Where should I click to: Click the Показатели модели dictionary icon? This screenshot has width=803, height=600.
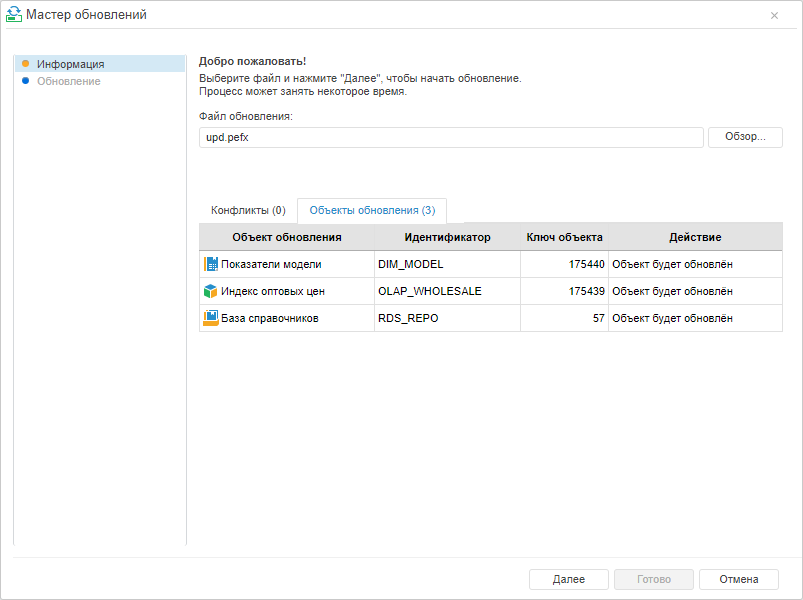coord(210,264)
